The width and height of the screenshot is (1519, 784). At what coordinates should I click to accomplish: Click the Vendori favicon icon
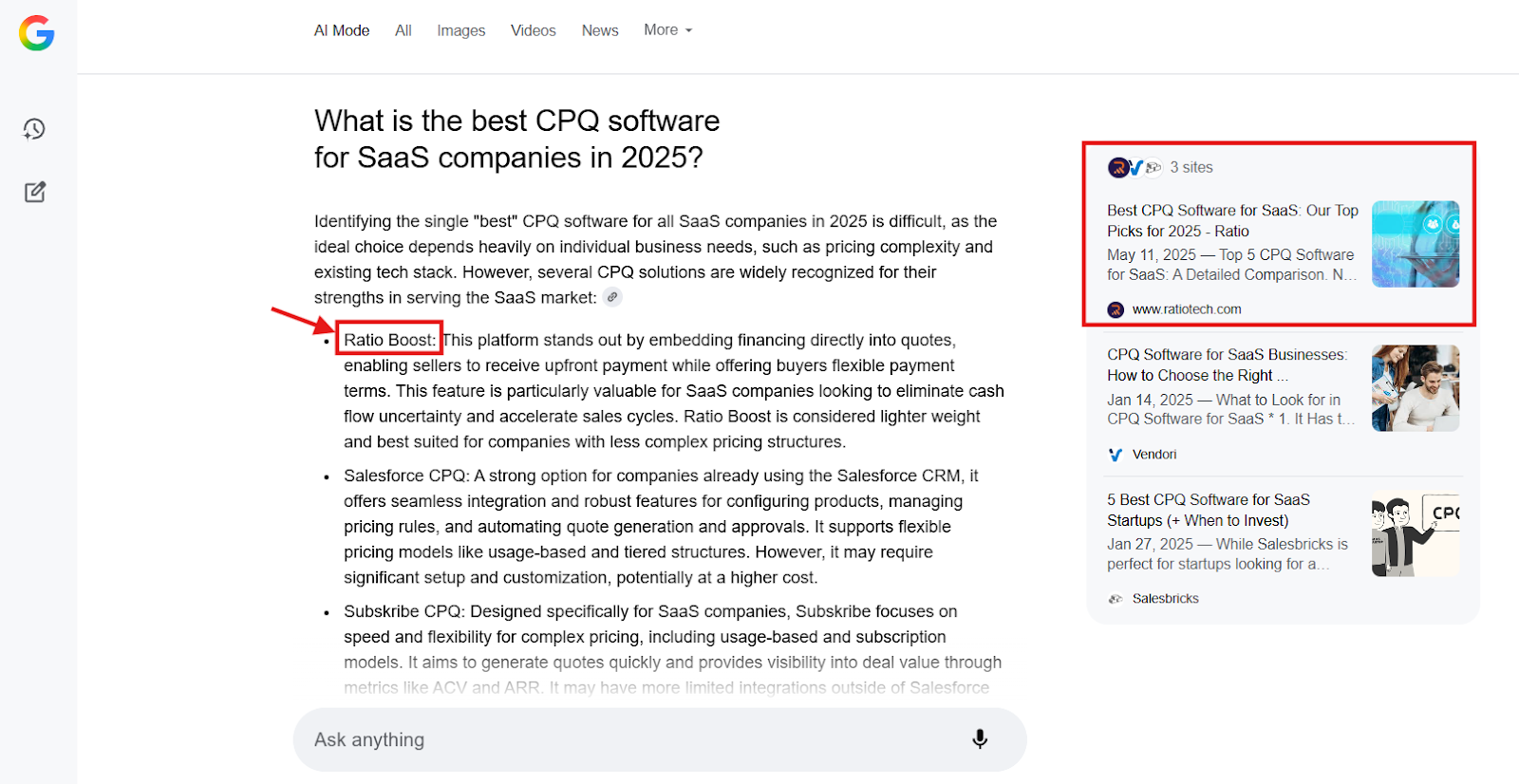(1116, 455)
